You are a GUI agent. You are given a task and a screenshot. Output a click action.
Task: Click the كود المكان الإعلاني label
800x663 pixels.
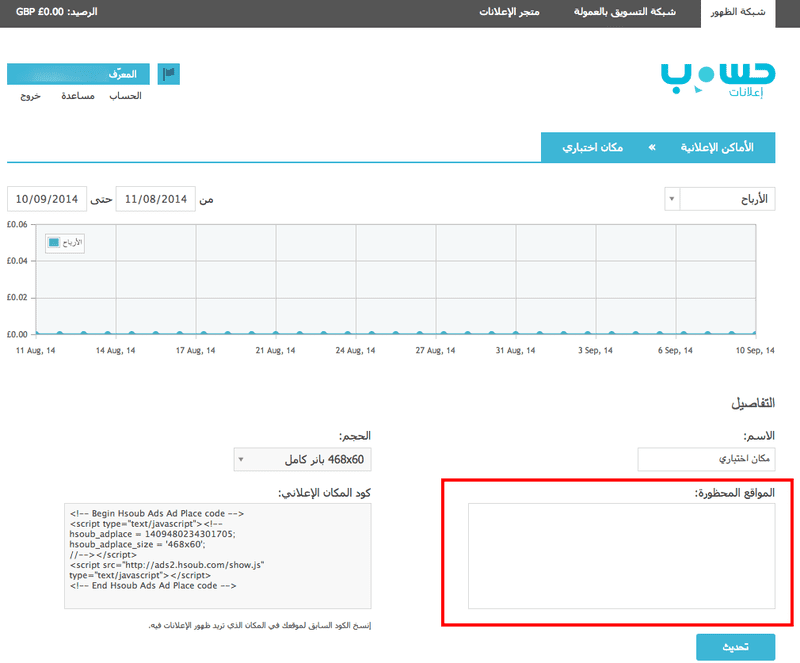(324, 493)
